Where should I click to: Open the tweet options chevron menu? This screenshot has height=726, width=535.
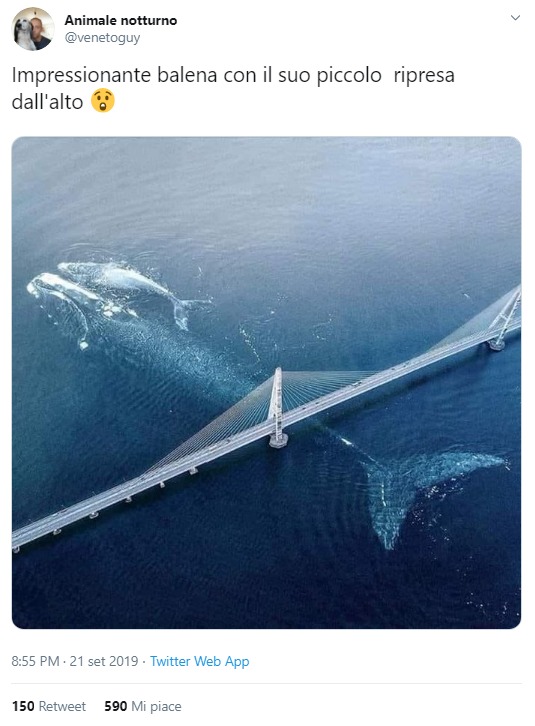point(515,18)
